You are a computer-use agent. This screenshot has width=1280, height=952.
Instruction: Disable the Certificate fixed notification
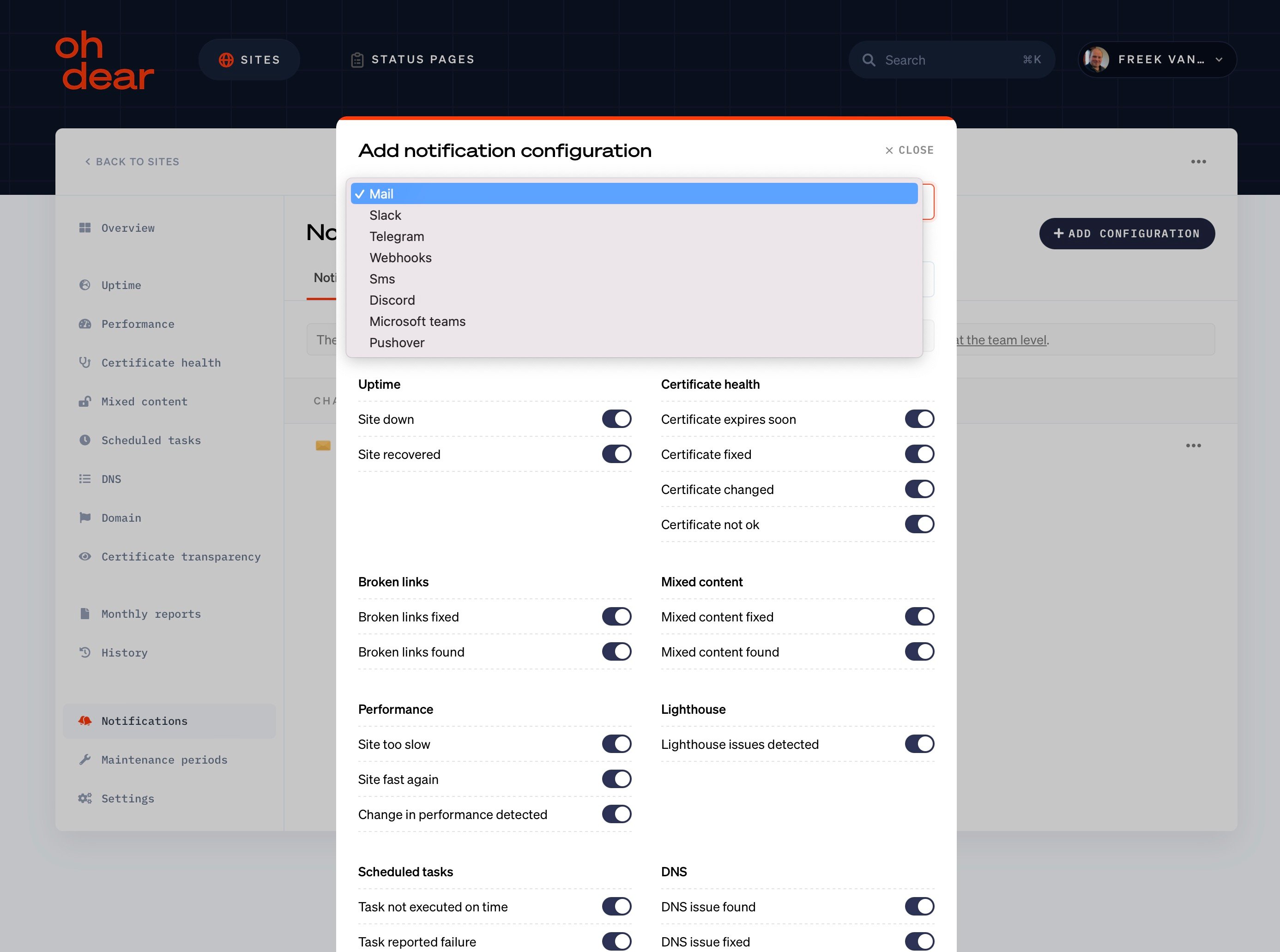[919, 454]
